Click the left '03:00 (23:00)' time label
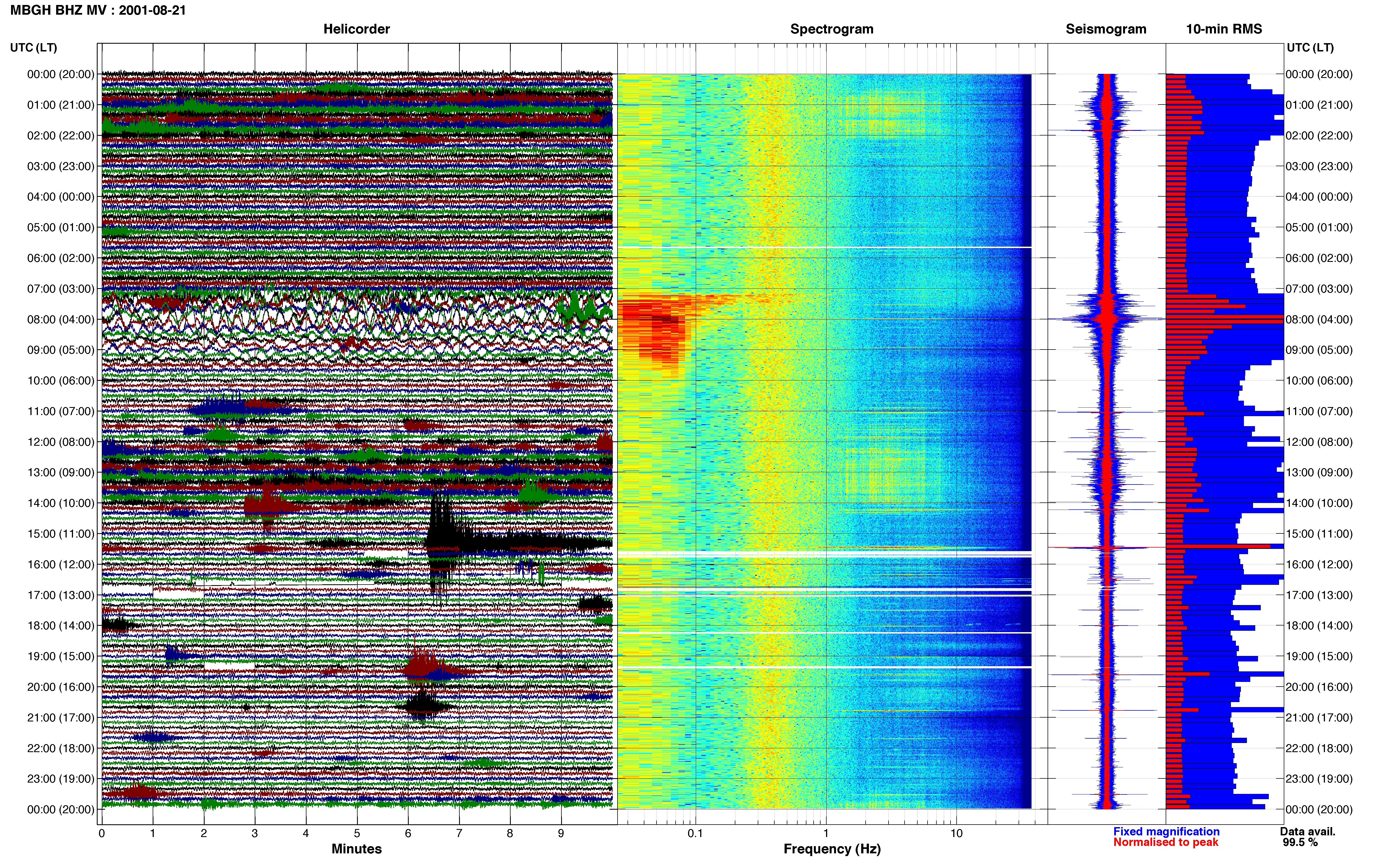The height and width of the screenshot is (868, 1388). [x=61, y=166]
